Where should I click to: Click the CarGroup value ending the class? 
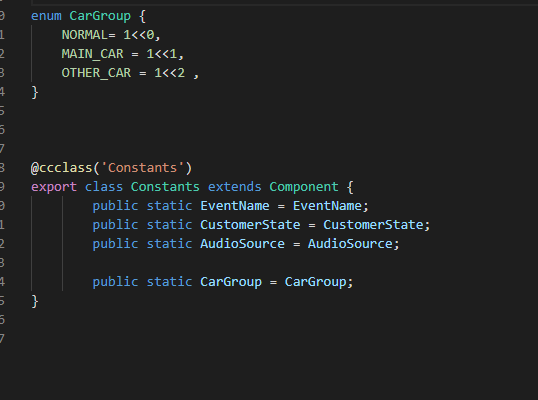315,282
